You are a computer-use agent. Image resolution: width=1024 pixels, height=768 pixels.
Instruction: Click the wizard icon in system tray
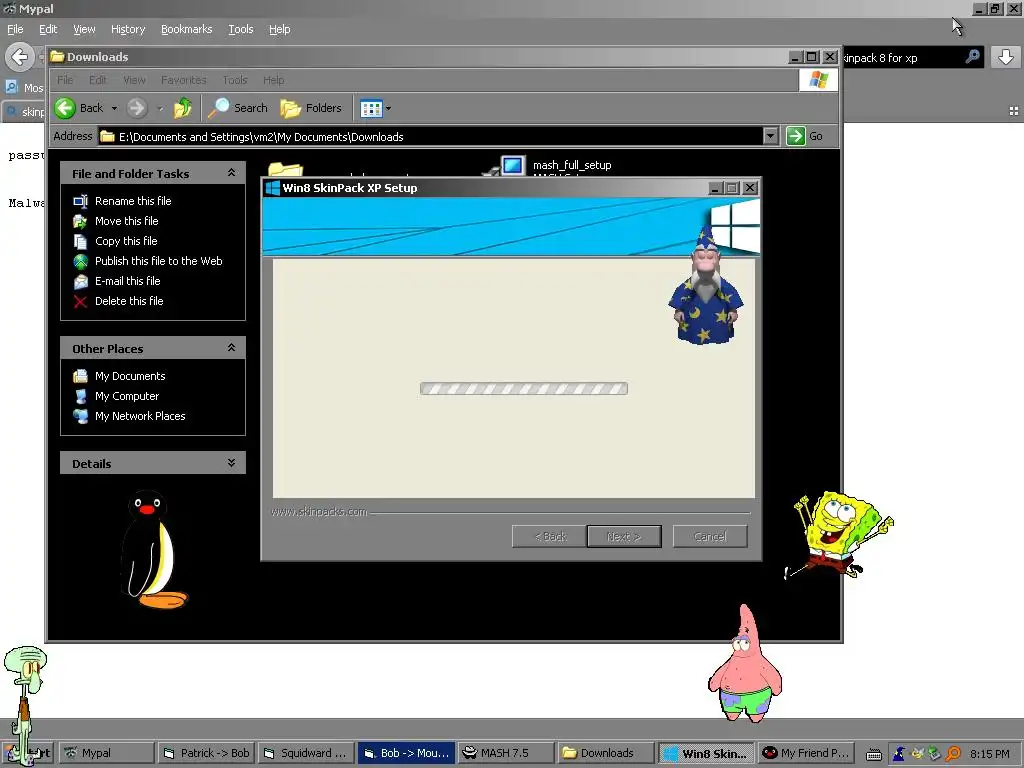tap(899, 754)
